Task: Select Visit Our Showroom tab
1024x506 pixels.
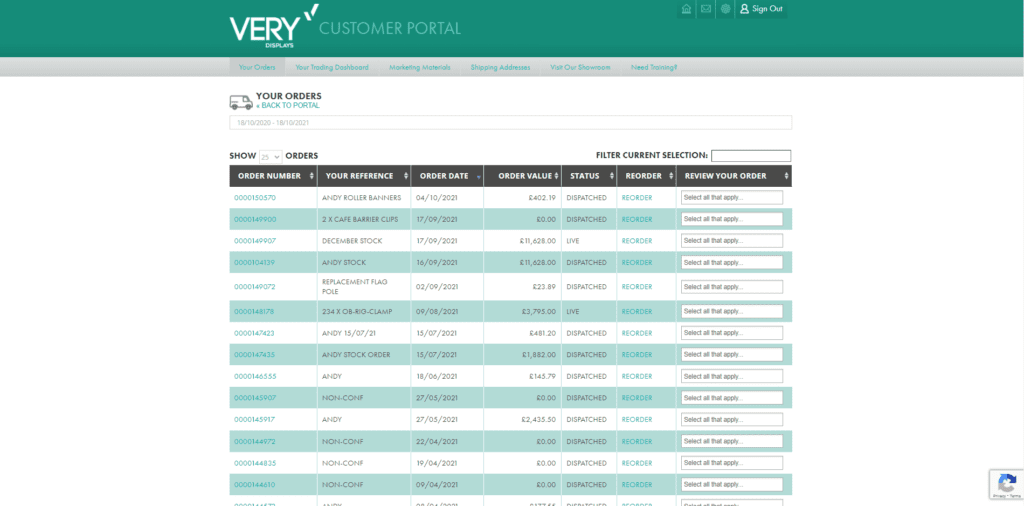Action: point(580,67)
